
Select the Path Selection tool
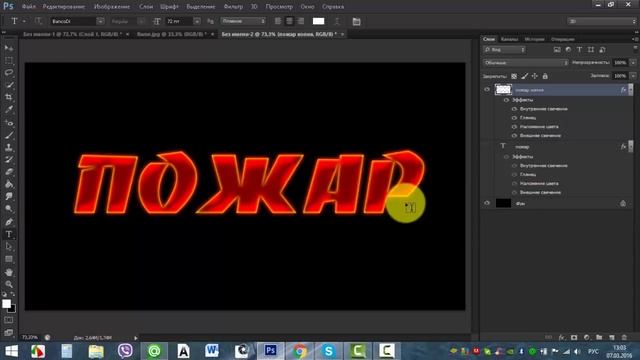point(9,247)
